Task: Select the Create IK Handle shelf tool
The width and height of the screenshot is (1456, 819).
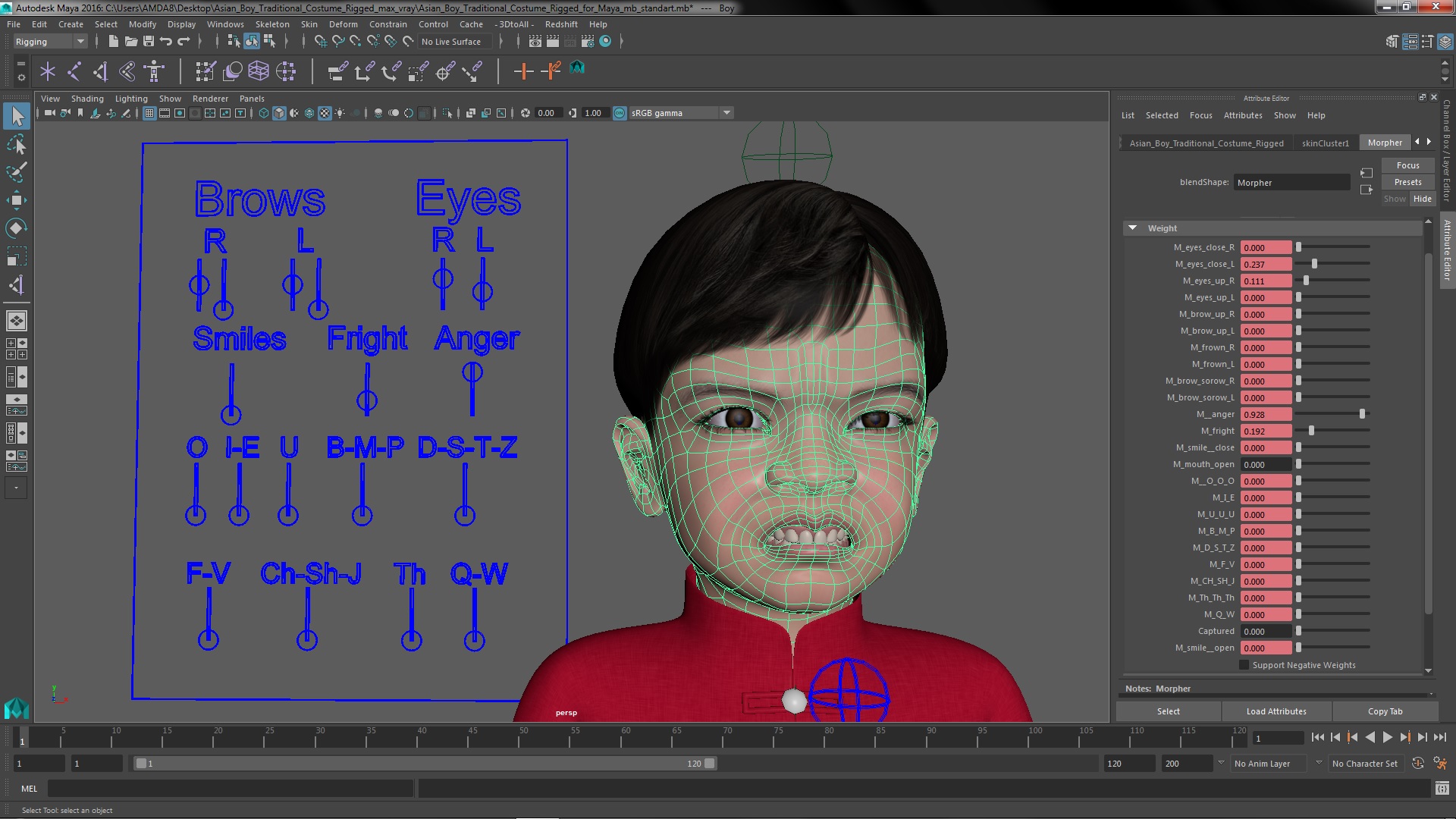Action: 101,71
